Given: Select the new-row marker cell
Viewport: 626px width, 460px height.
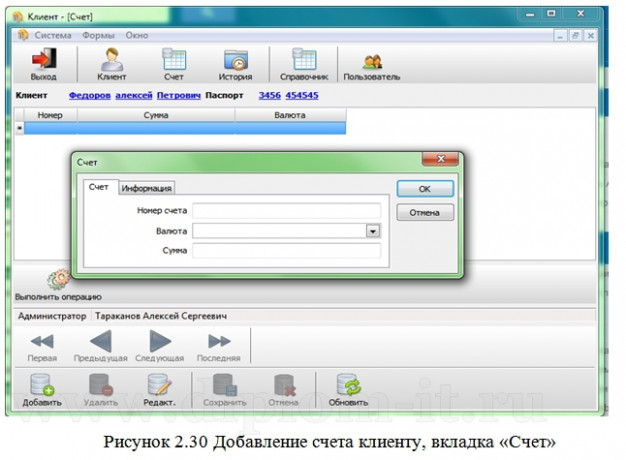Looking at the screenshot, I should coord(19,128).
